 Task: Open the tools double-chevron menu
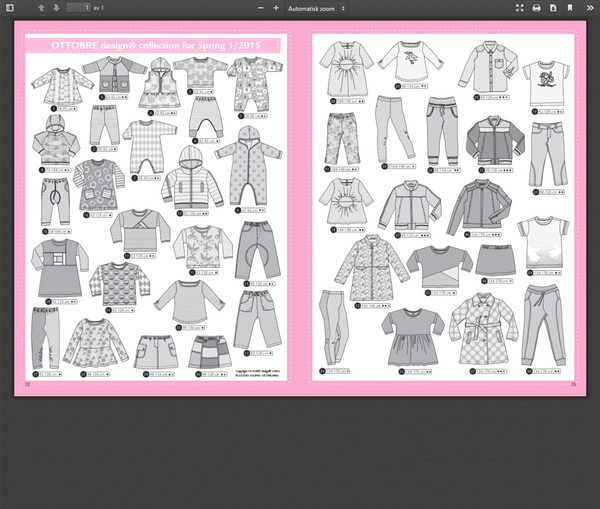tap(590, 8)
